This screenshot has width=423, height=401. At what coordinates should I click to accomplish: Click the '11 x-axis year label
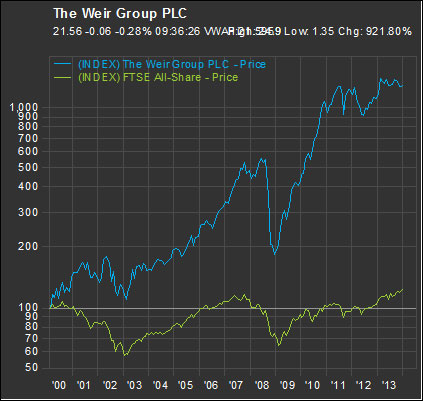point(338,386)
